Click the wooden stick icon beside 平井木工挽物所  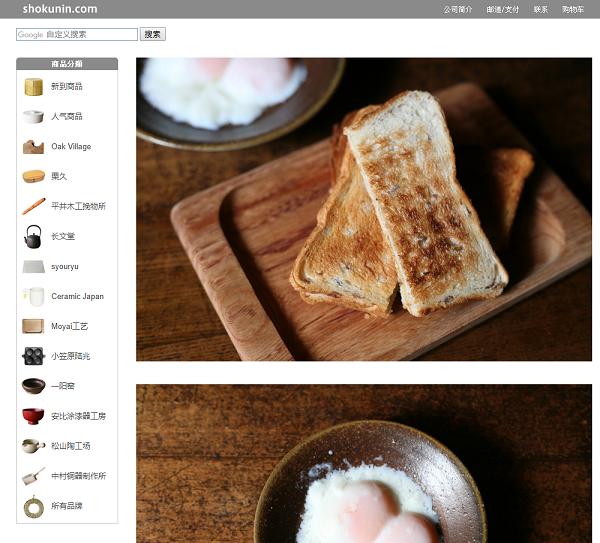(34, 206)
